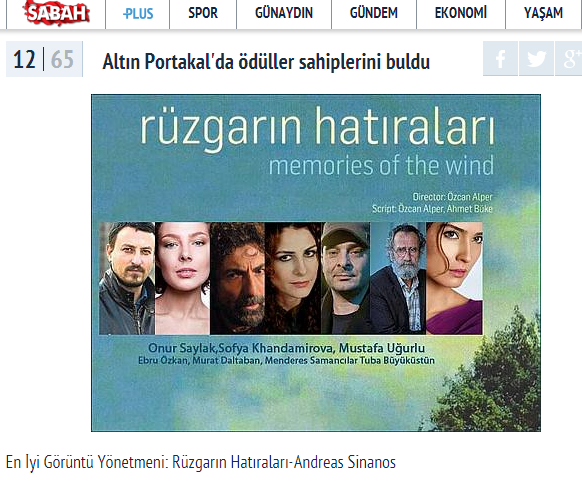
Task: Click the woman in purple portrait
Action: [x=454, y=278]
